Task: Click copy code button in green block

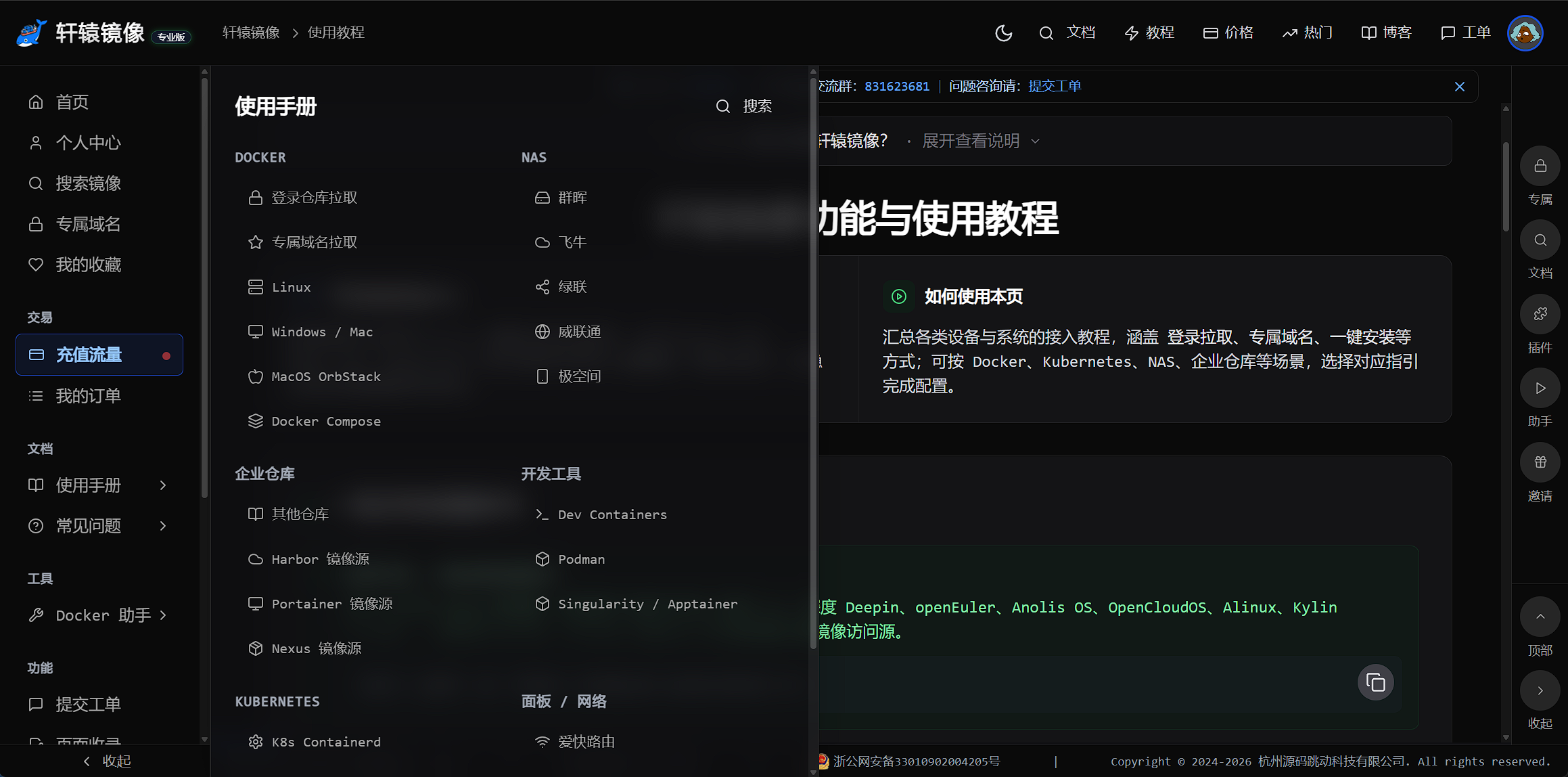Action: pyautogui.click(x=1375, y=682)
